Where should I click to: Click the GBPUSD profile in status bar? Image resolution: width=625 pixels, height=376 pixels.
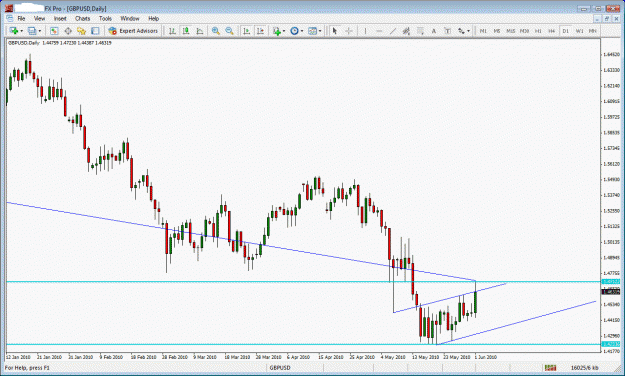280,368
